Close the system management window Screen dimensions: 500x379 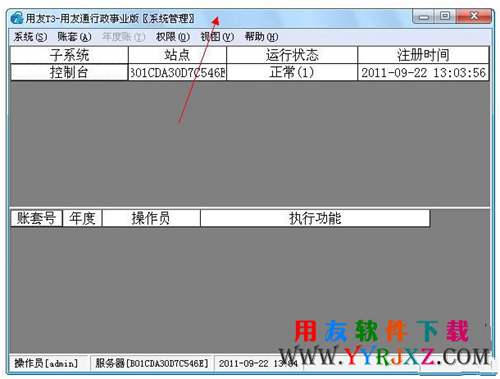click(474, 16)
